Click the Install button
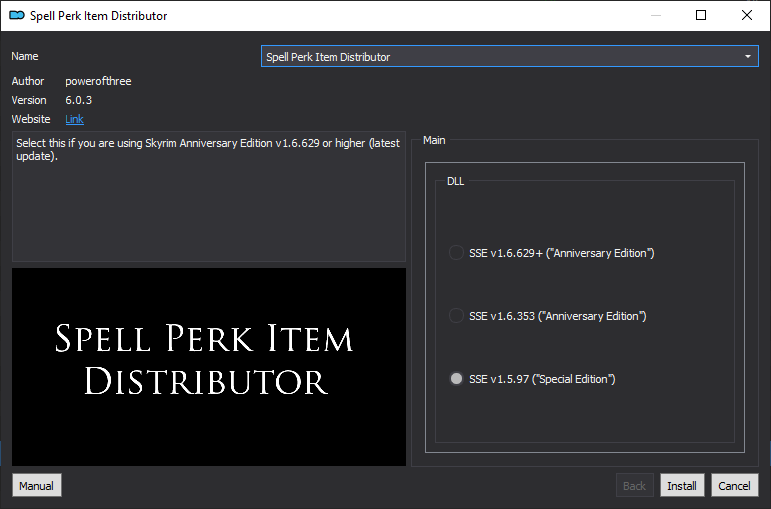Viewport: 771px width, 509px height. [682, 485]
